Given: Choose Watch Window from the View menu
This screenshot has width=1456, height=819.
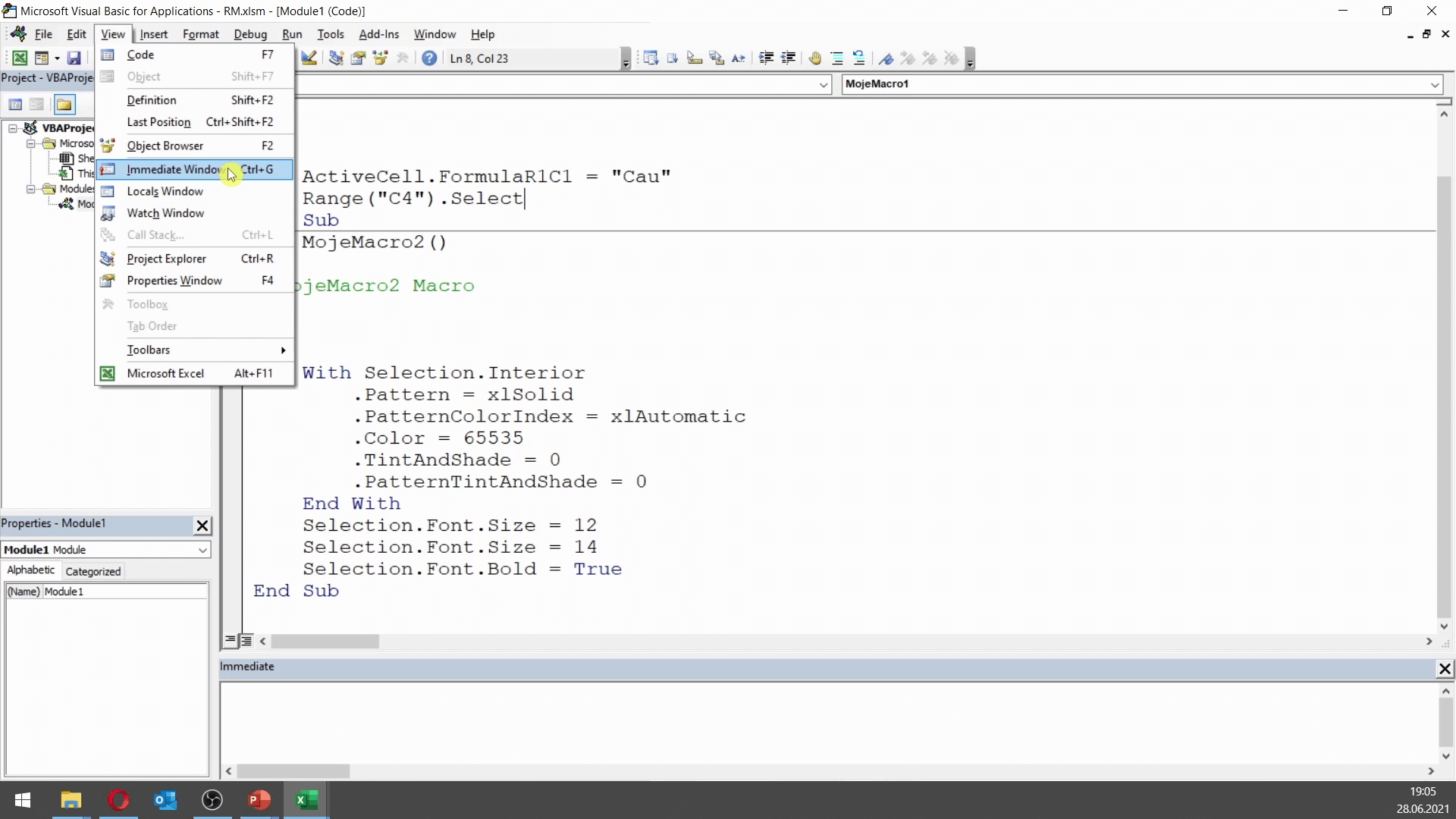Looking at the screenshot, I should click(195, 213).
